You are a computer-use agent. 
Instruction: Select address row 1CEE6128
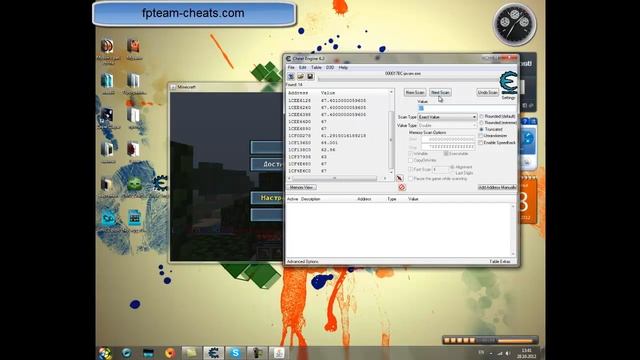click(x=338, y=100)
